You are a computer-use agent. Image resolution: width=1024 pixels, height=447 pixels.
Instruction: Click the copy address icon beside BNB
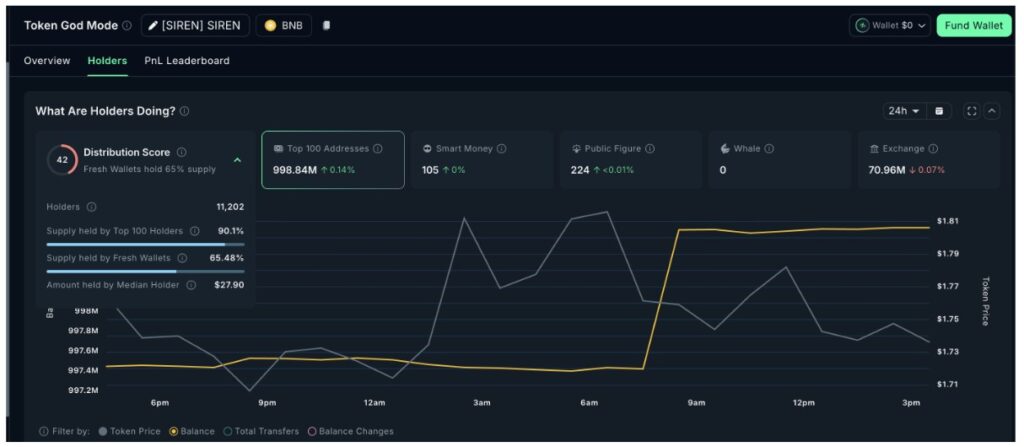pyautogui.click(x=326, y=26)
